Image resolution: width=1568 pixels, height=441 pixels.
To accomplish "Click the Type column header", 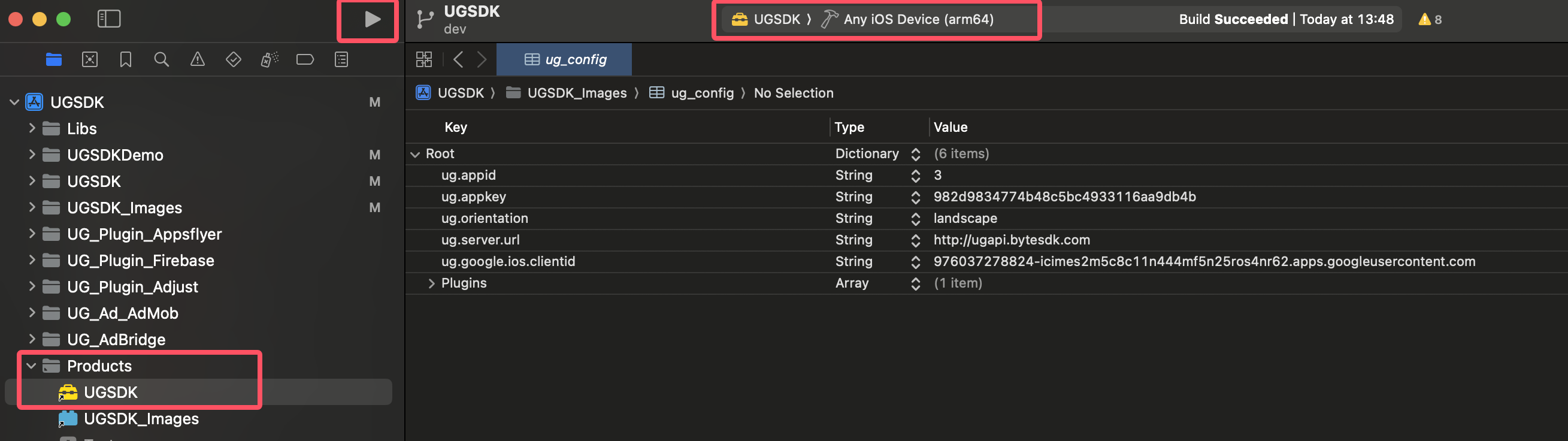I will coord(849,127).
